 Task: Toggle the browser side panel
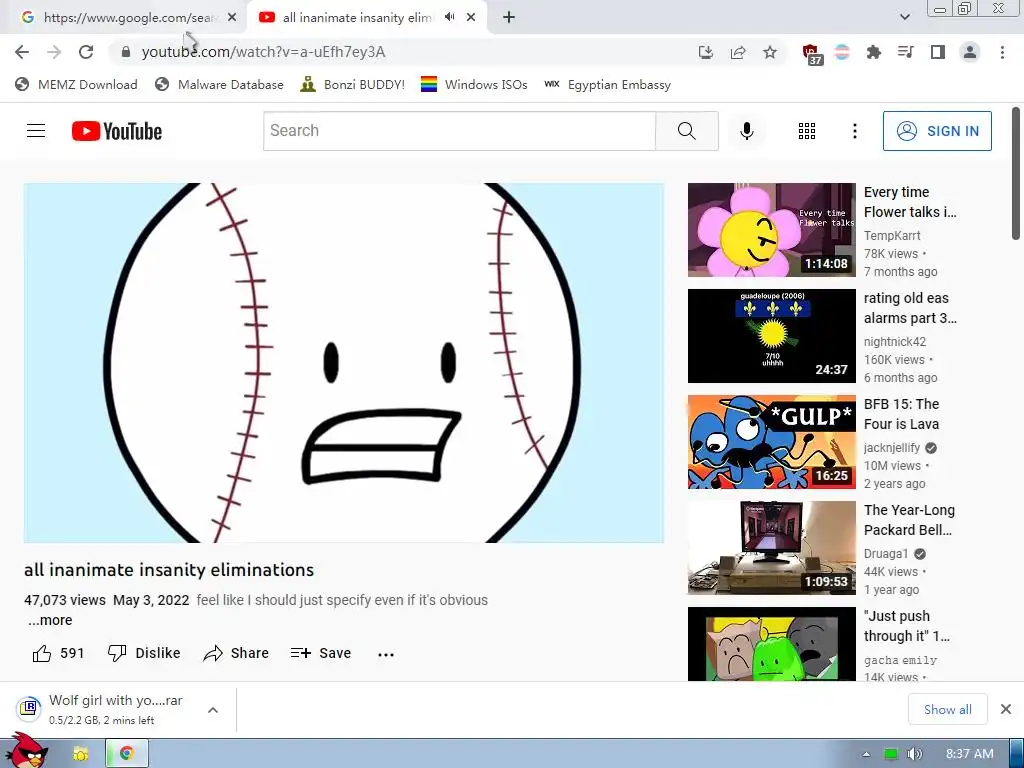tap(938, 52)
